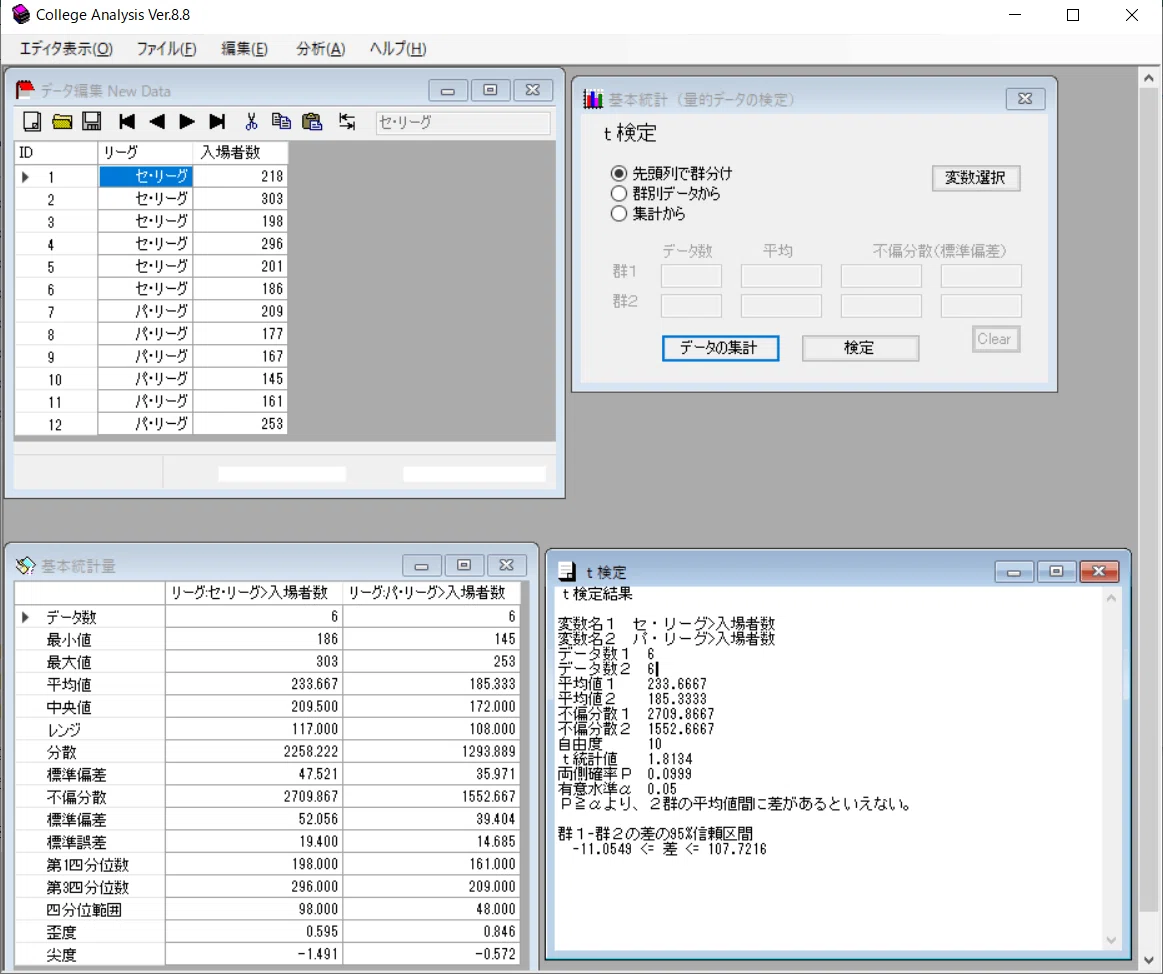Click データ編集 window title icon
The image size is (1163, 974).
[24, 91]
